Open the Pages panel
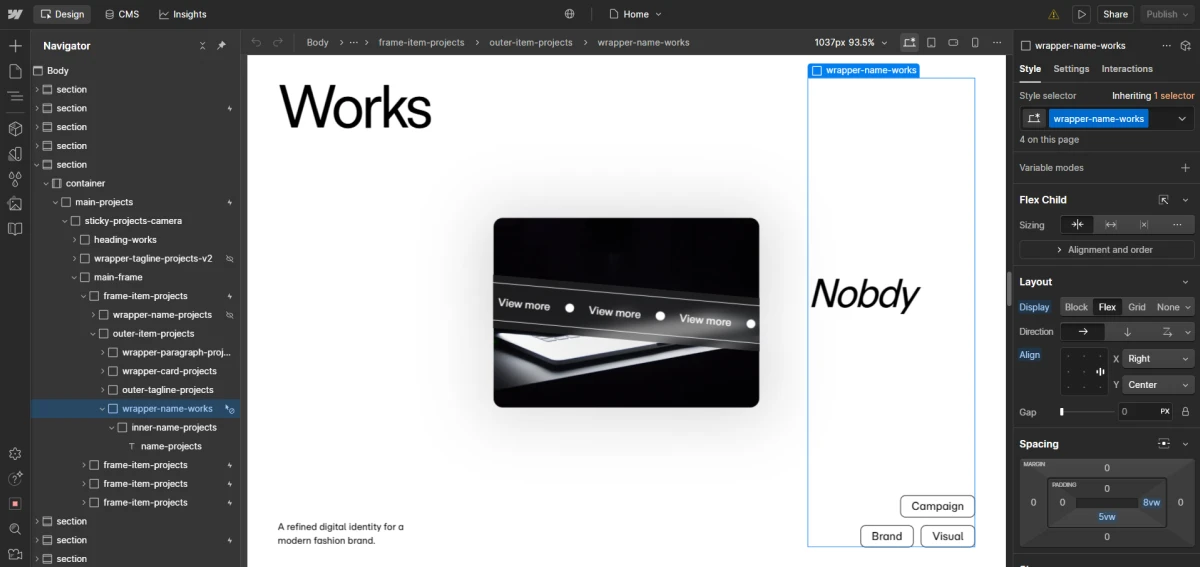The width and height of the screenshot is (1200, 567). 15,71
